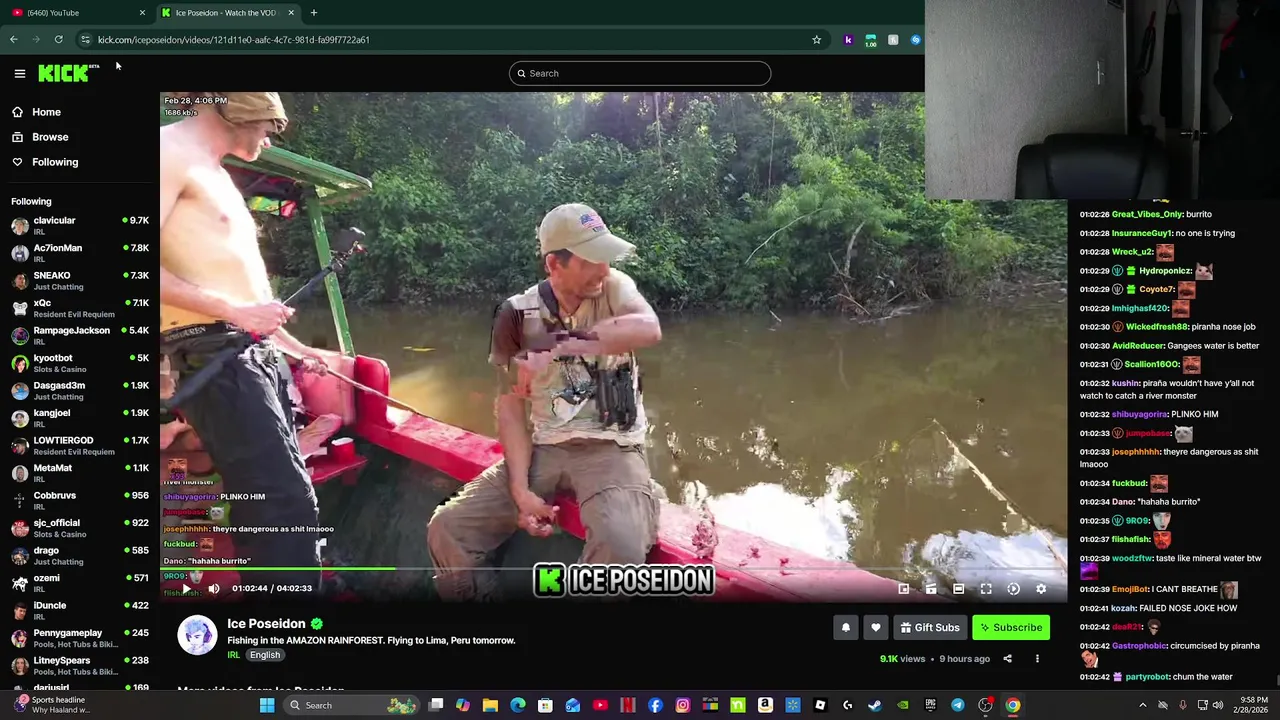Open sjc_official channel in sidebar

click(80, 528)
